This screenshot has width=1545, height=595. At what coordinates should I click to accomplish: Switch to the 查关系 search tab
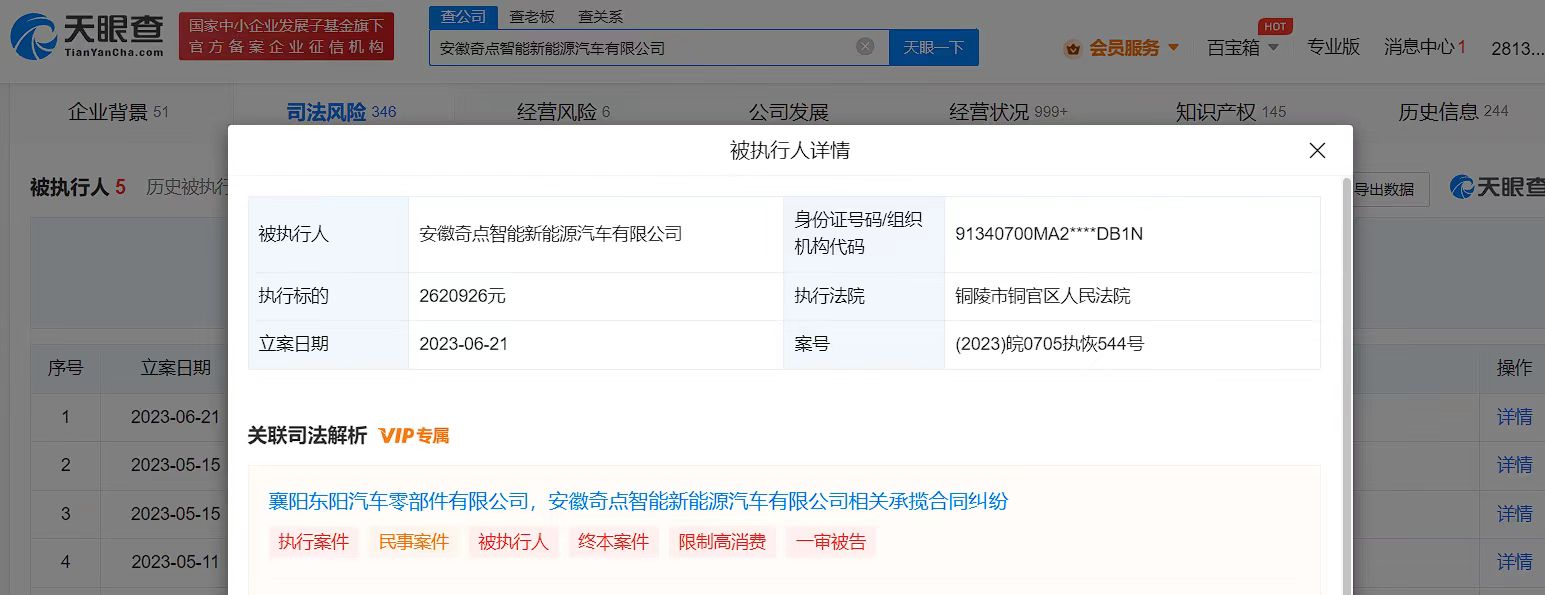(x=600, y=17)
